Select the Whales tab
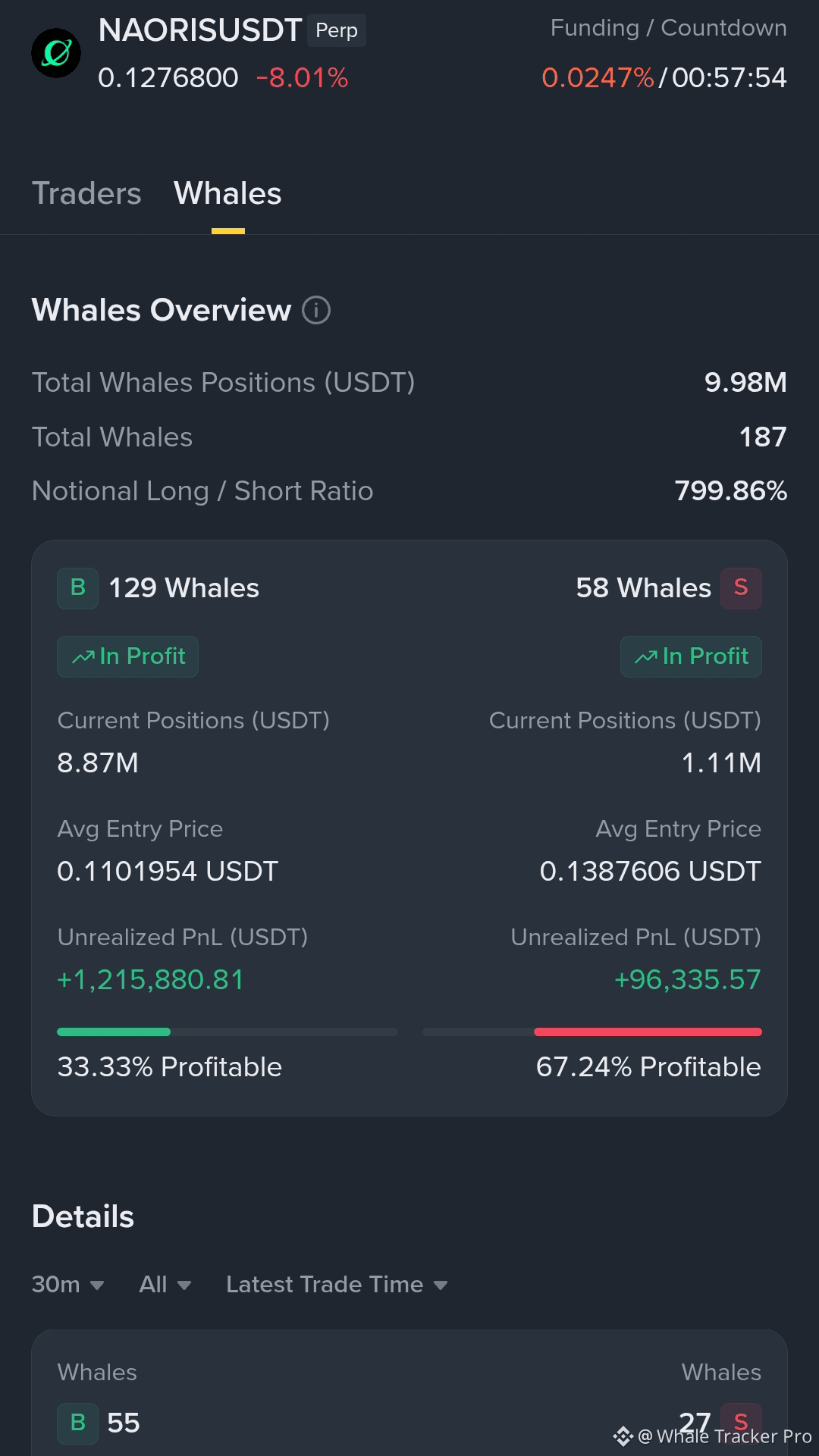This screenshot has width=819, height=1456. point(227,194)
